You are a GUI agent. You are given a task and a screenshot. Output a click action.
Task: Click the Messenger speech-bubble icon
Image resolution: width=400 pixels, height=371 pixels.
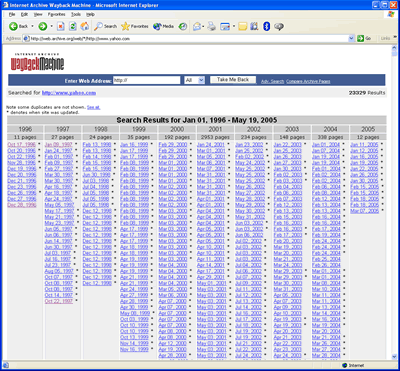click(279, 26)
